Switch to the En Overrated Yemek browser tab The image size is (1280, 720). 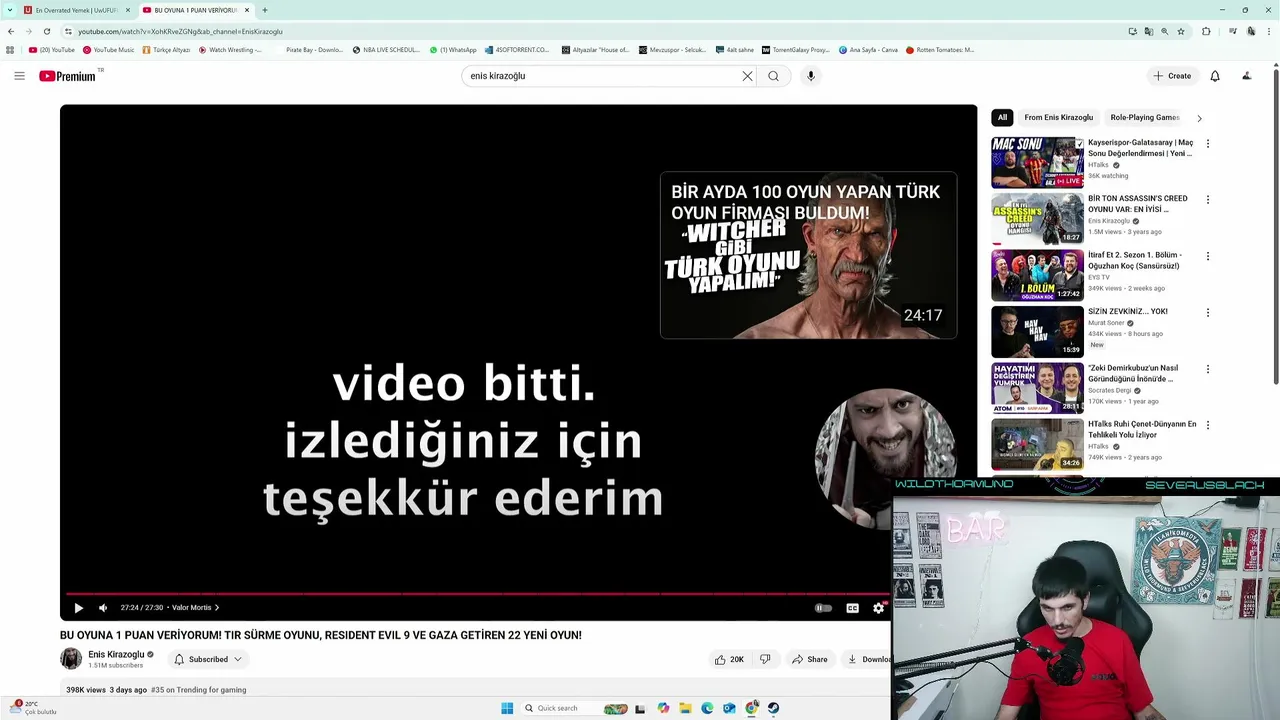(x=76, y=10)
